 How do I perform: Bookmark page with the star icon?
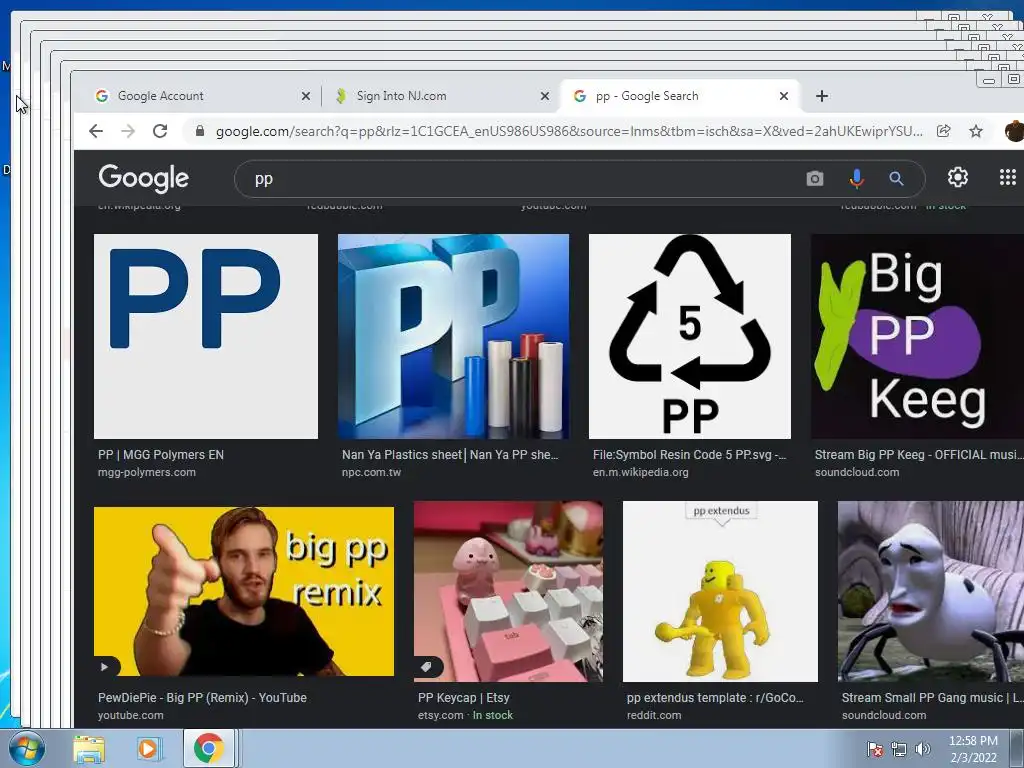tap(976, 131)
